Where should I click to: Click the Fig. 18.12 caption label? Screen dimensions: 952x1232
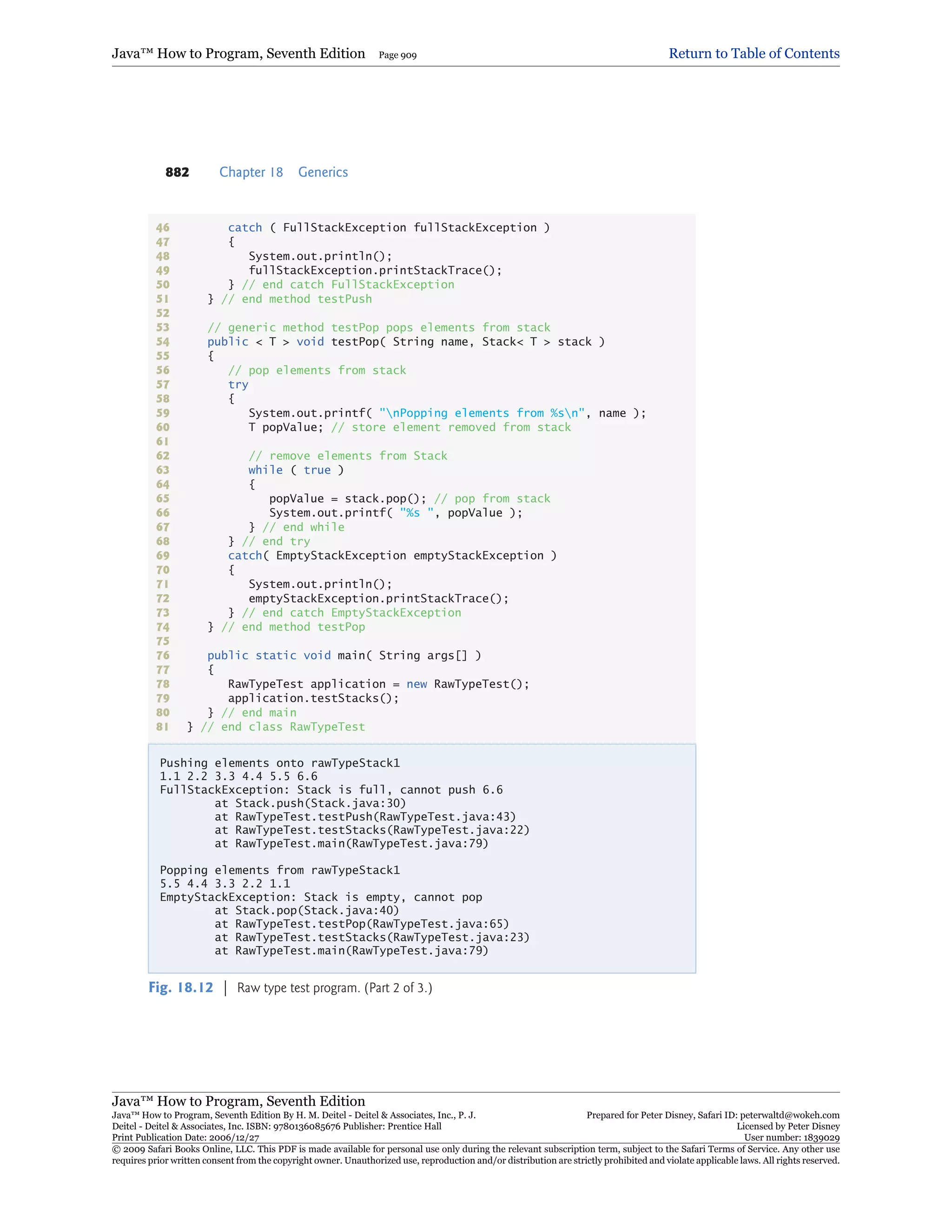[180, 987]
